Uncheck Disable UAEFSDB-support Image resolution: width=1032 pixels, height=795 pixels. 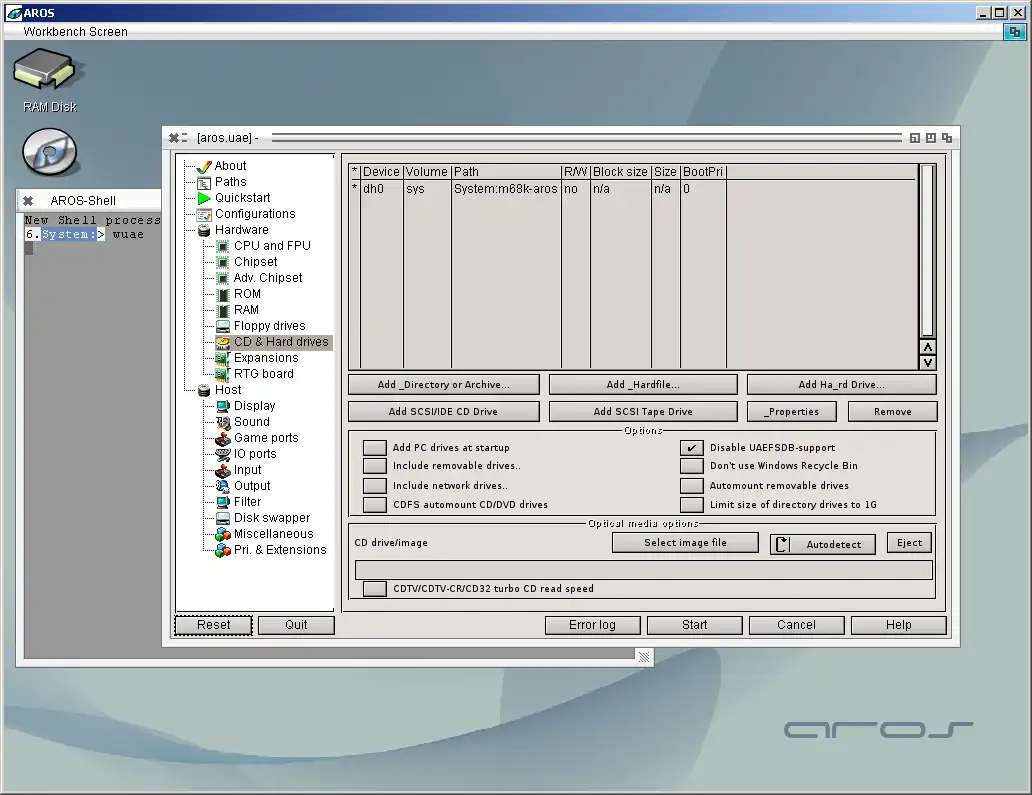pos(692,448)
